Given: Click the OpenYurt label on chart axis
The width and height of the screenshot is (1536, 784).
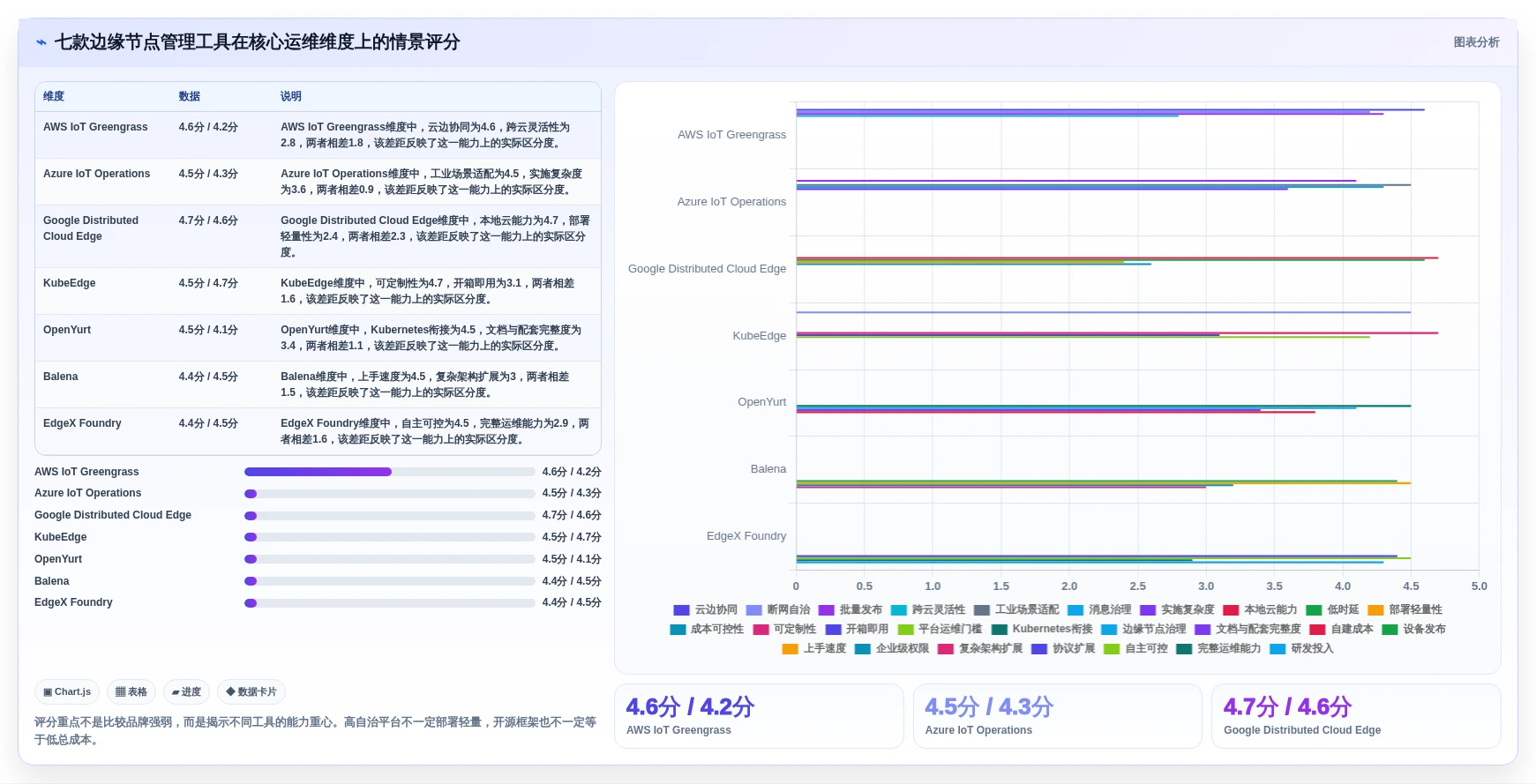Looking at the screenshot, I should pos(762,402).
